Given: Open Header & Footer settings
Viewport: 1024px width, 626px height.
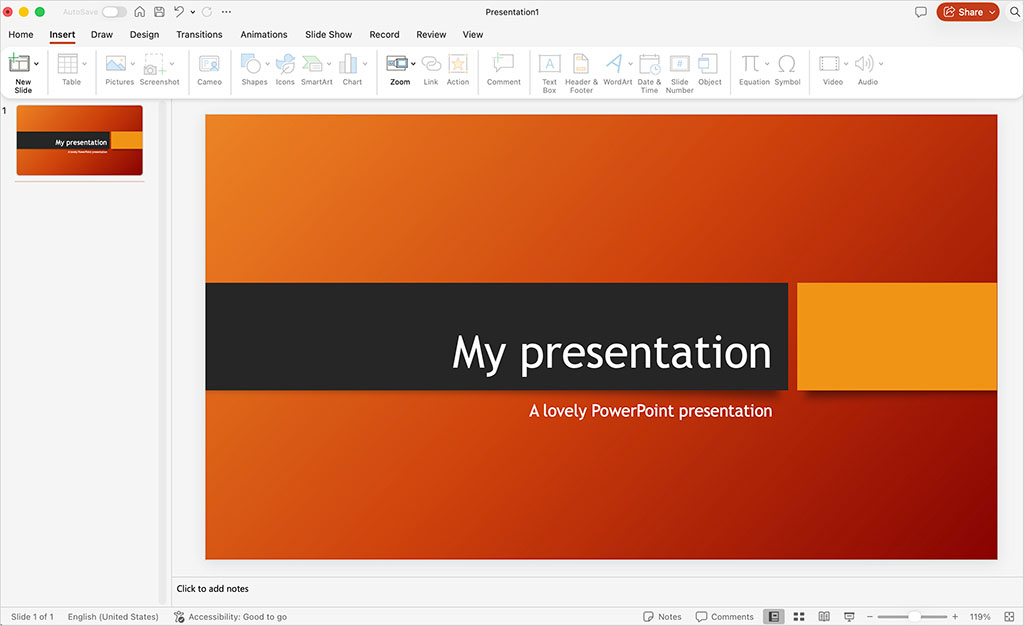Looking at the screenshot, I should pyautogui.click(x=581, y=73).
